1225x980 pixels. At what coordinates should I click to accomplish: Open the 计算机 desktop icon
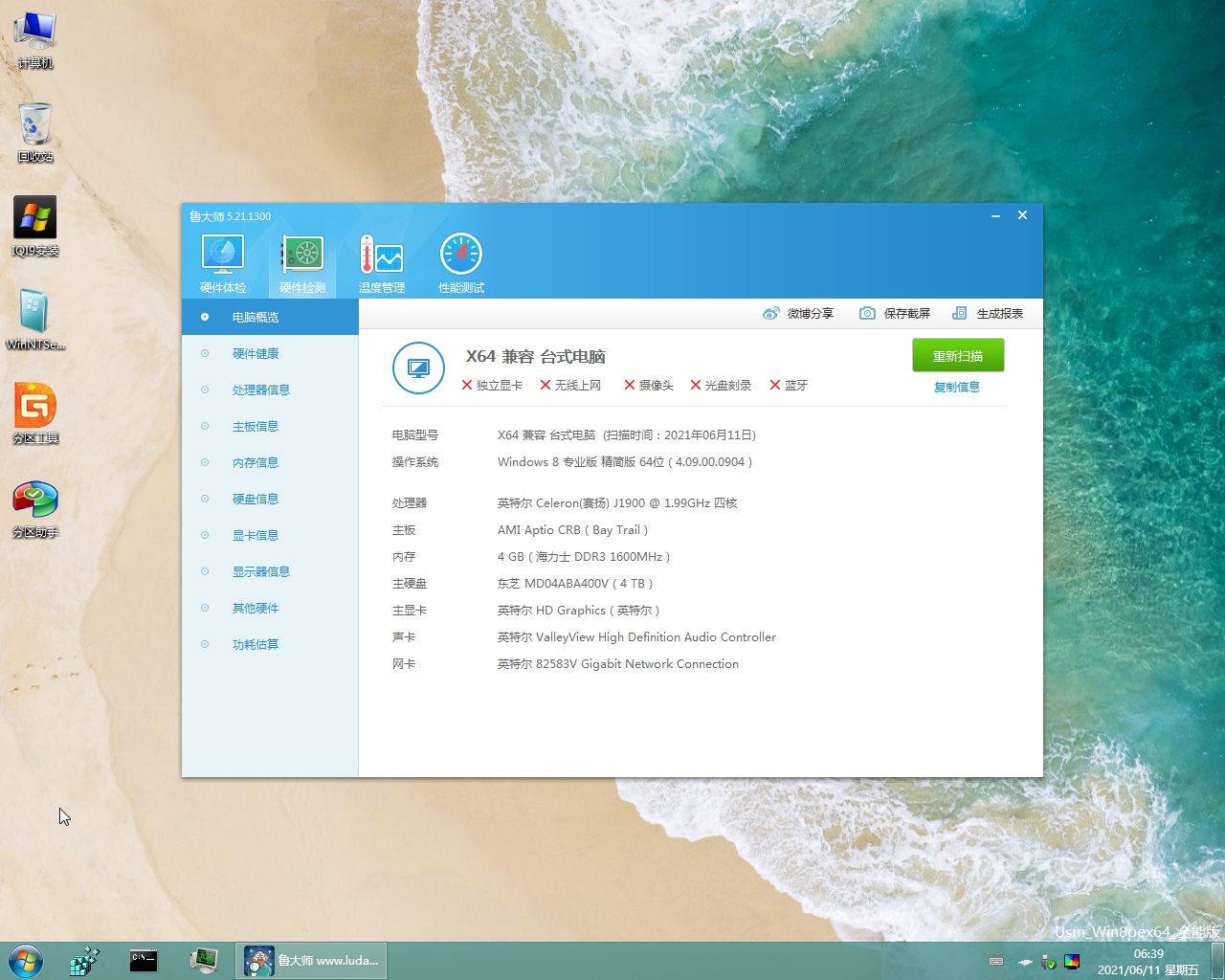pyautogui.click(x=35, y=40)
